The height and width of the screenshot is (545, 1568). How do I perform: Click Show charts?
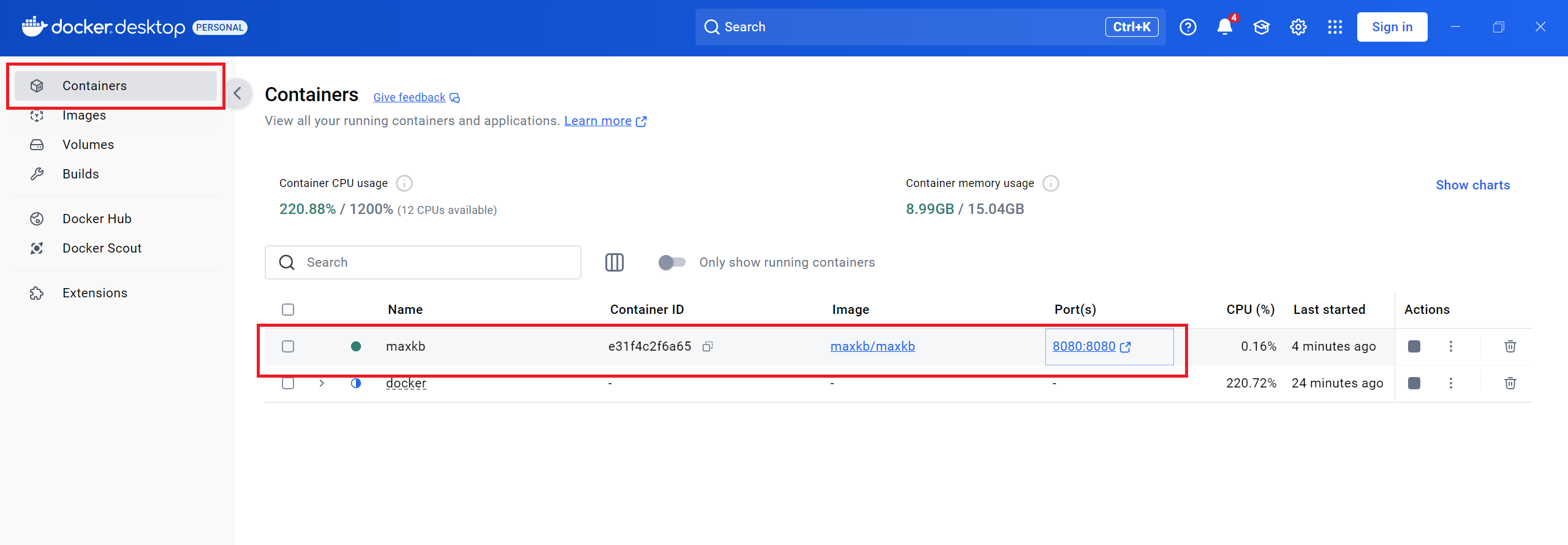pyautogui.click(x=1472, y=185)
